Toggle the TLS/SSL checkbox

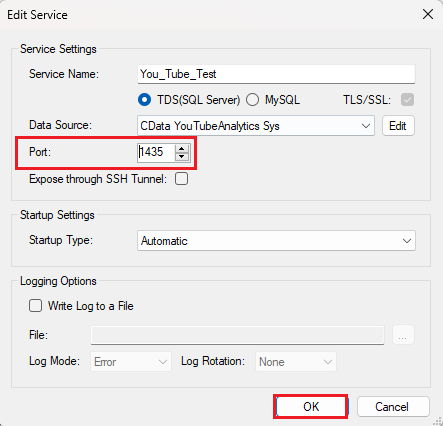407,100
